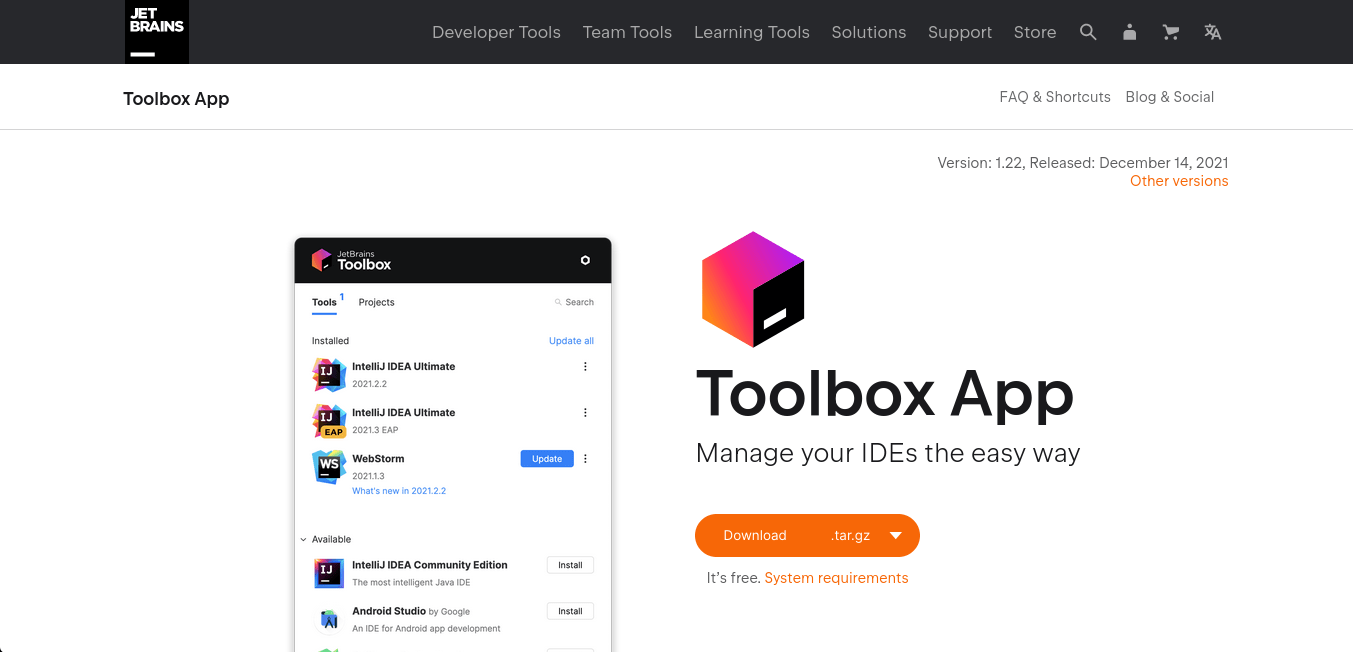The height and width of the screenshot is (652, 1353).
Task: Collapse the Available section
Action: 302,539
